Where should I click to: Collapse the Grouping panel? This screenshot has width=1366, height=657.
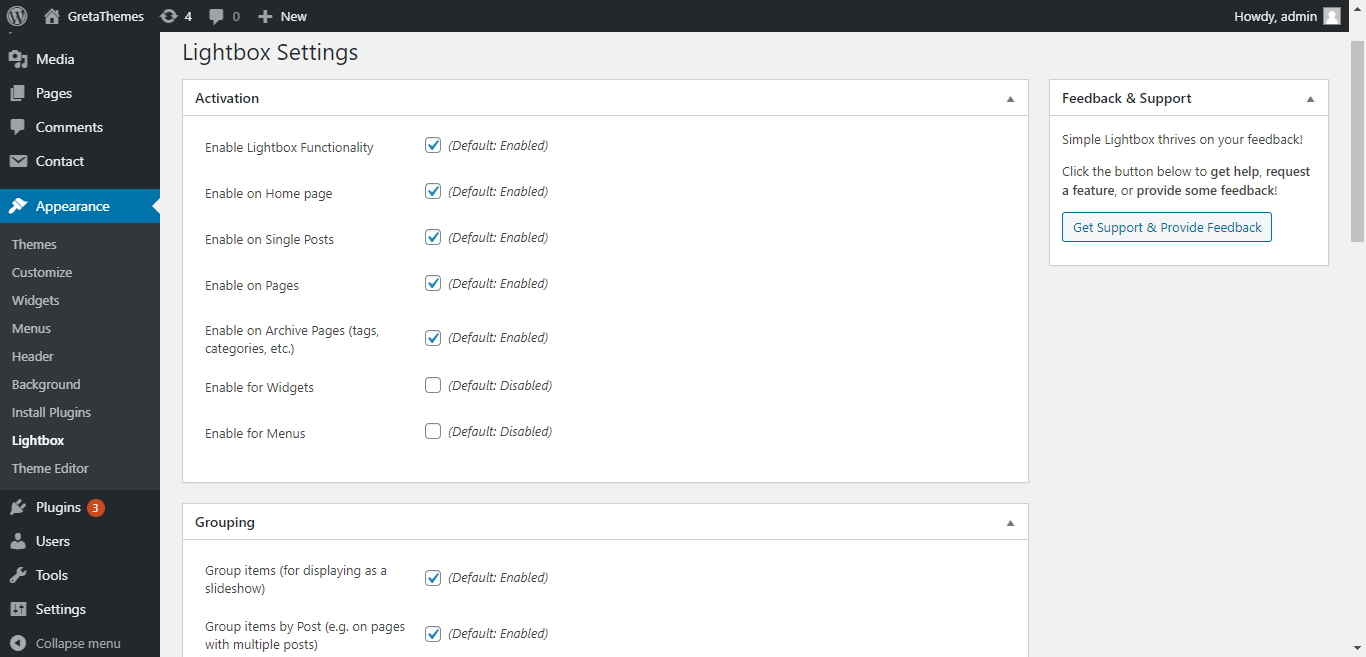(1010, 523)
